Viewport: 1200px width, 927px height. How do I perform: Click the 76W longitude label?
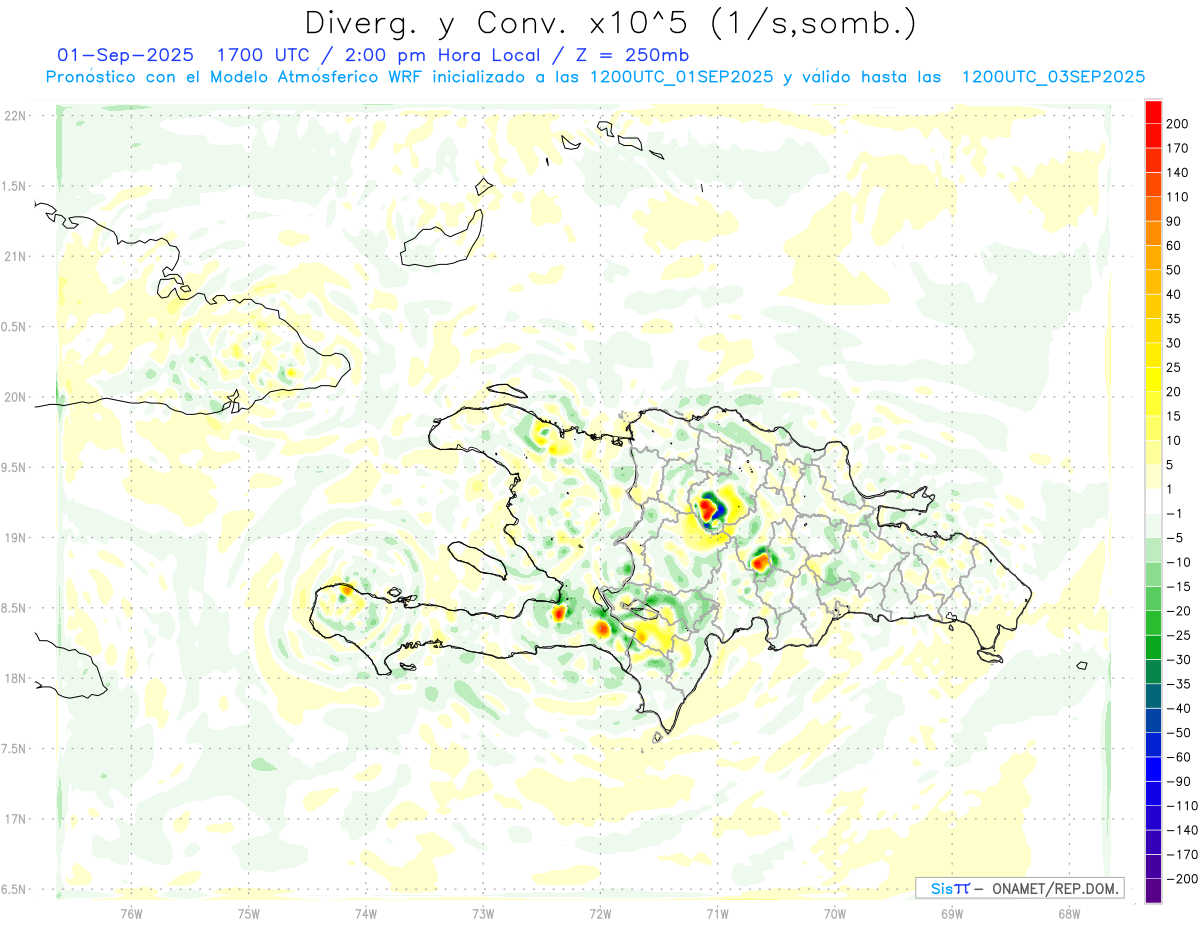[x=131, y=914]
